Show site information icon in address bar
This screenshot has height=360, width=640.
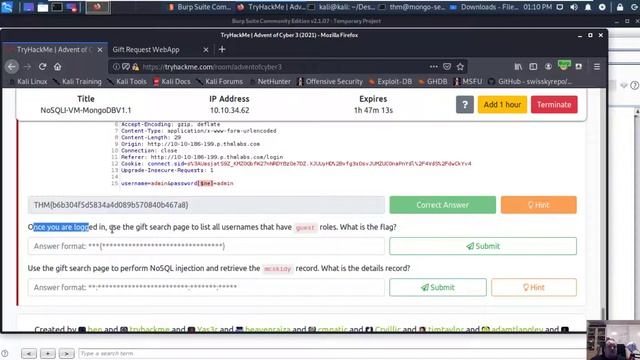[x=116, y=67]
